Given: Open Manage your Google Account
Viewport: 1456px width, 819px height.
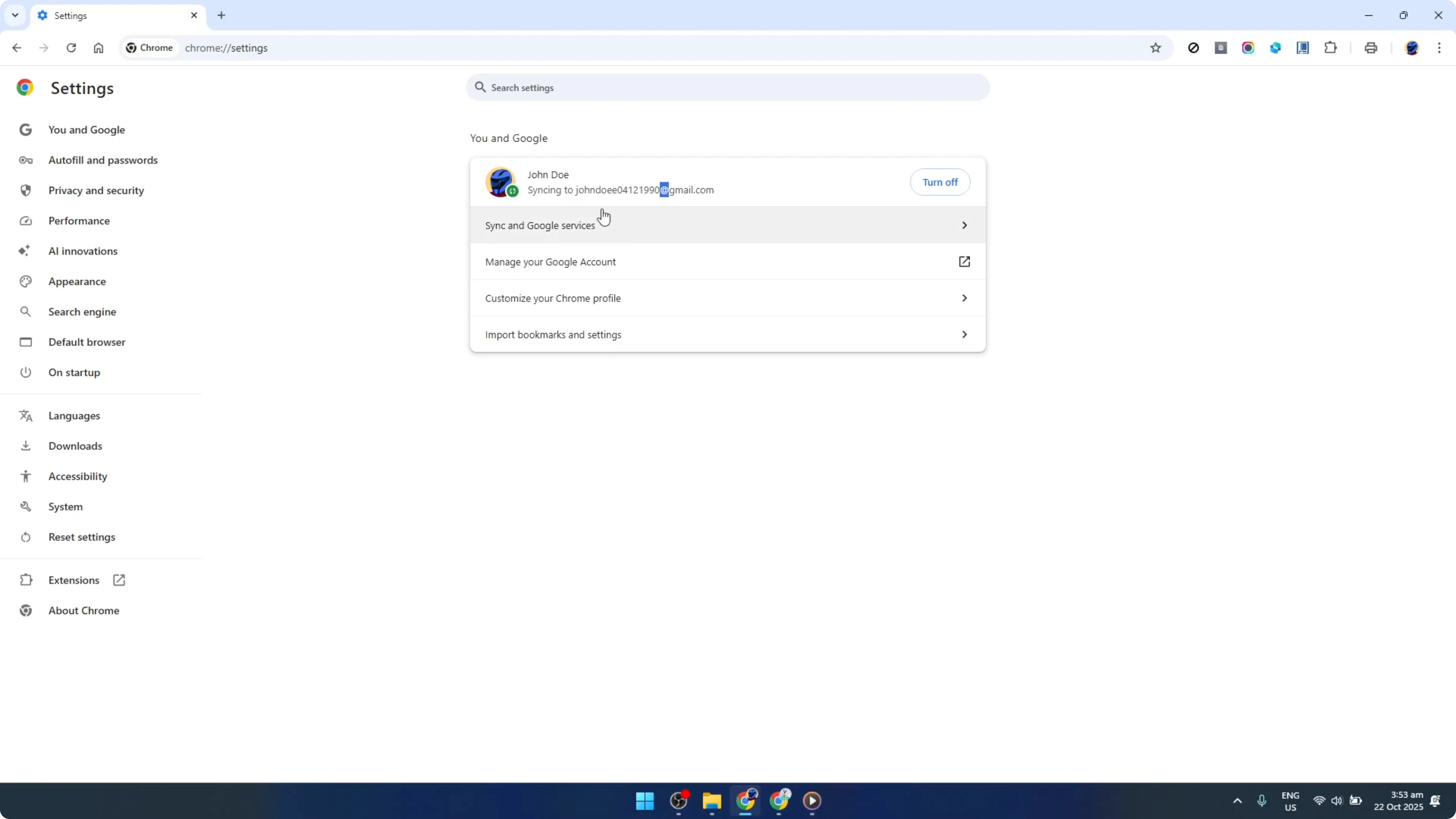Looking at the screenshot, I should click(727, 262).
